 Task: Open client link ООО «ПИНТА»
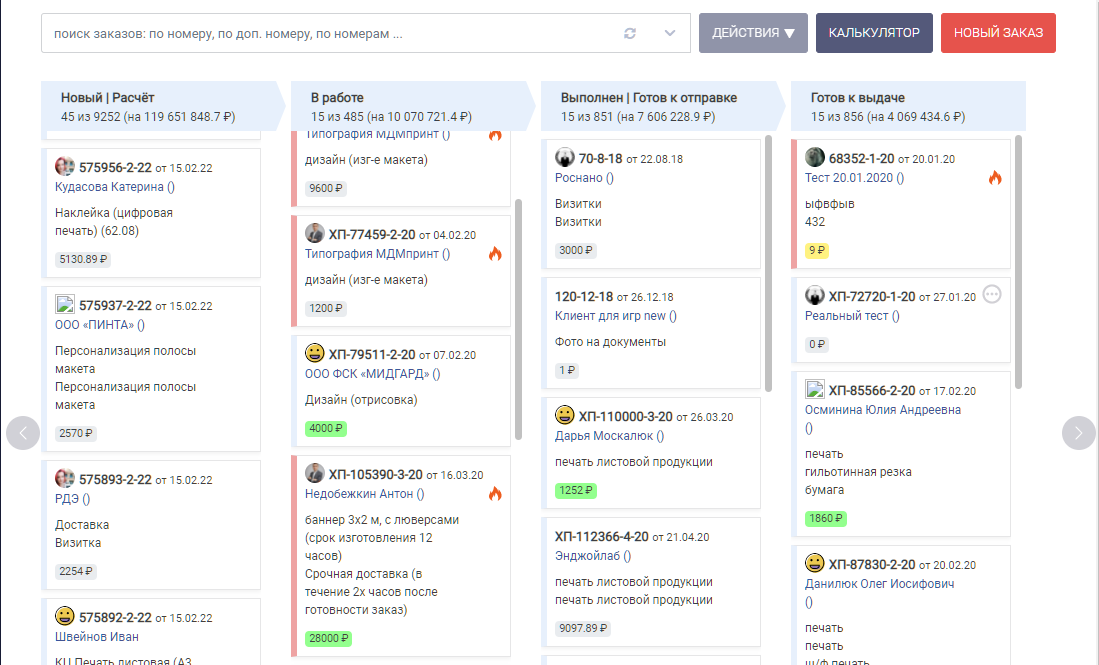pyautogui.click(x=100, y=325)
